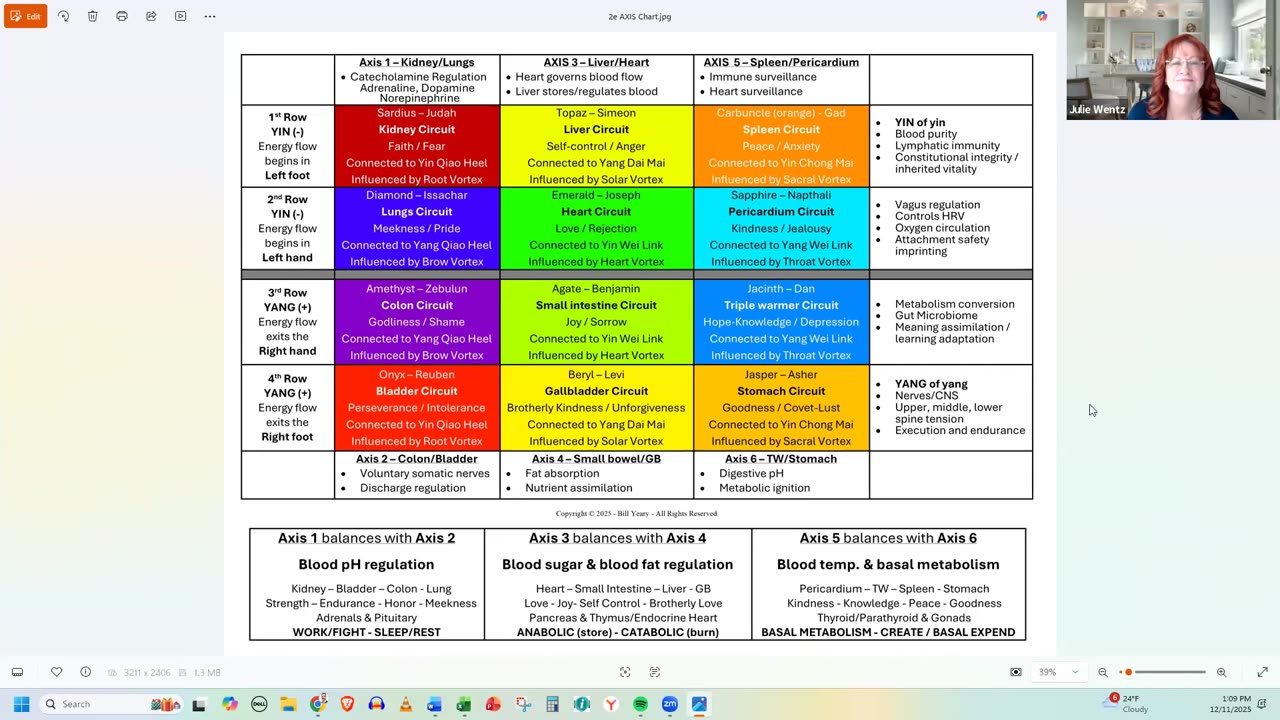
Task: Rotate the image using the rotate icon
Action: click(63, 16)
